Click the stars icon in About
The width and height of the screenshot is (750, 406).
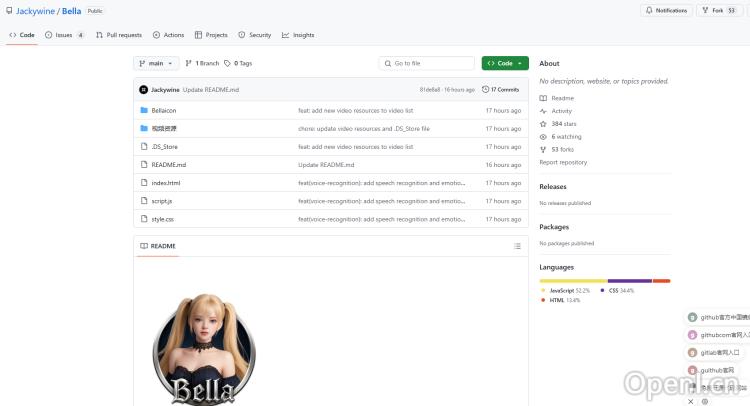pos(543,124)
